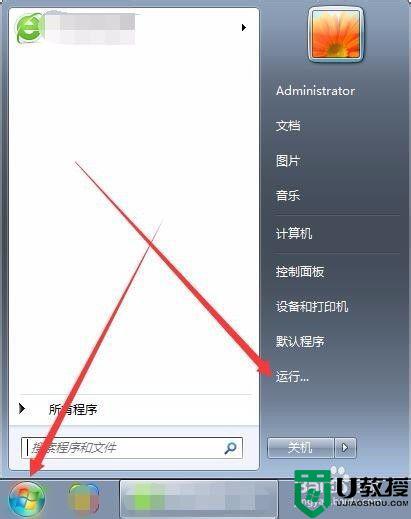Expand 所有程序 arrow
The height and width of the screenshot is (519, 411).
pos(22,408)
